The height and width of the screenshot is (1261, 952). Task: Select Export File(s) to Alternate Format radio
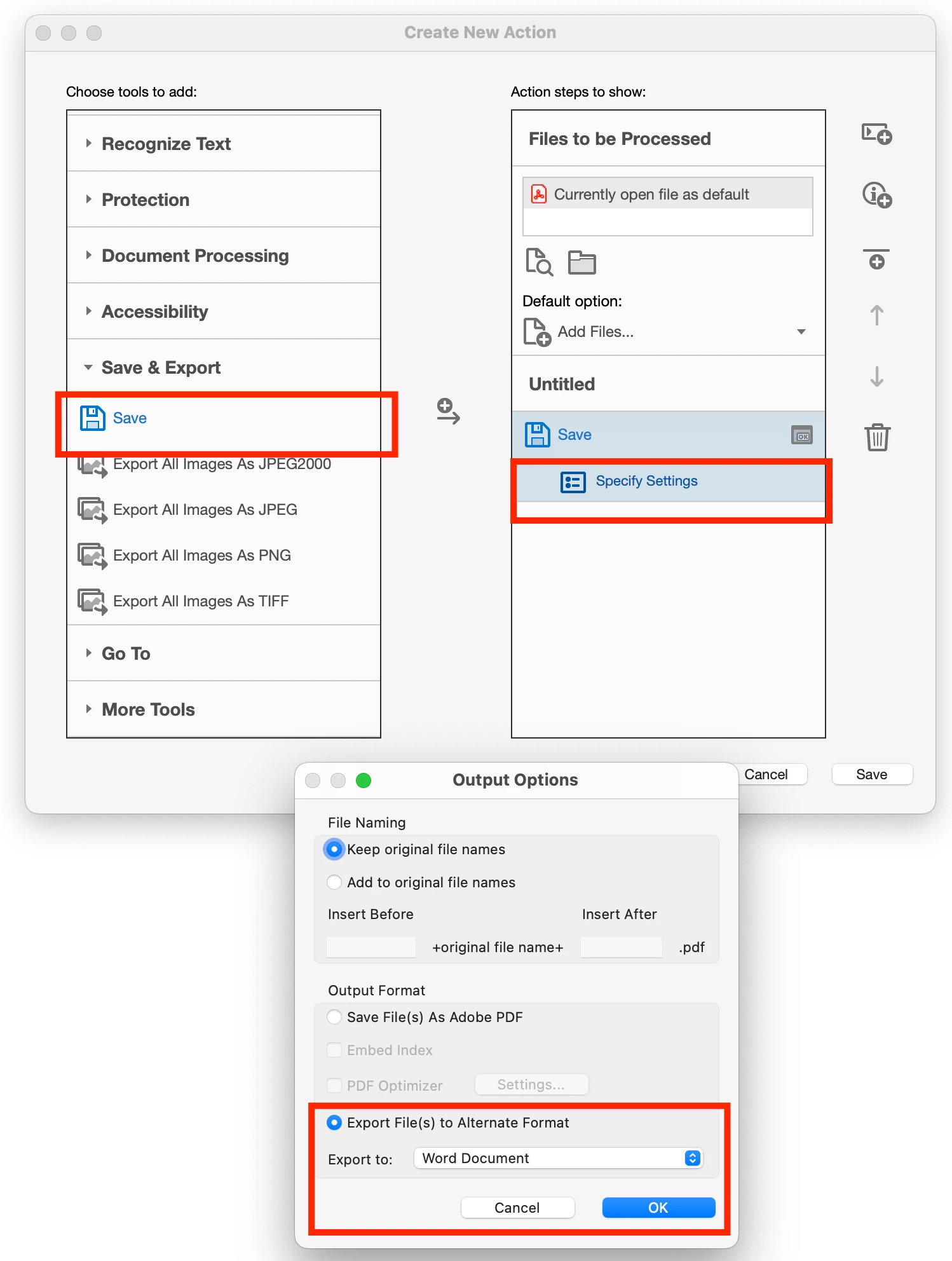click(334, 1122)
